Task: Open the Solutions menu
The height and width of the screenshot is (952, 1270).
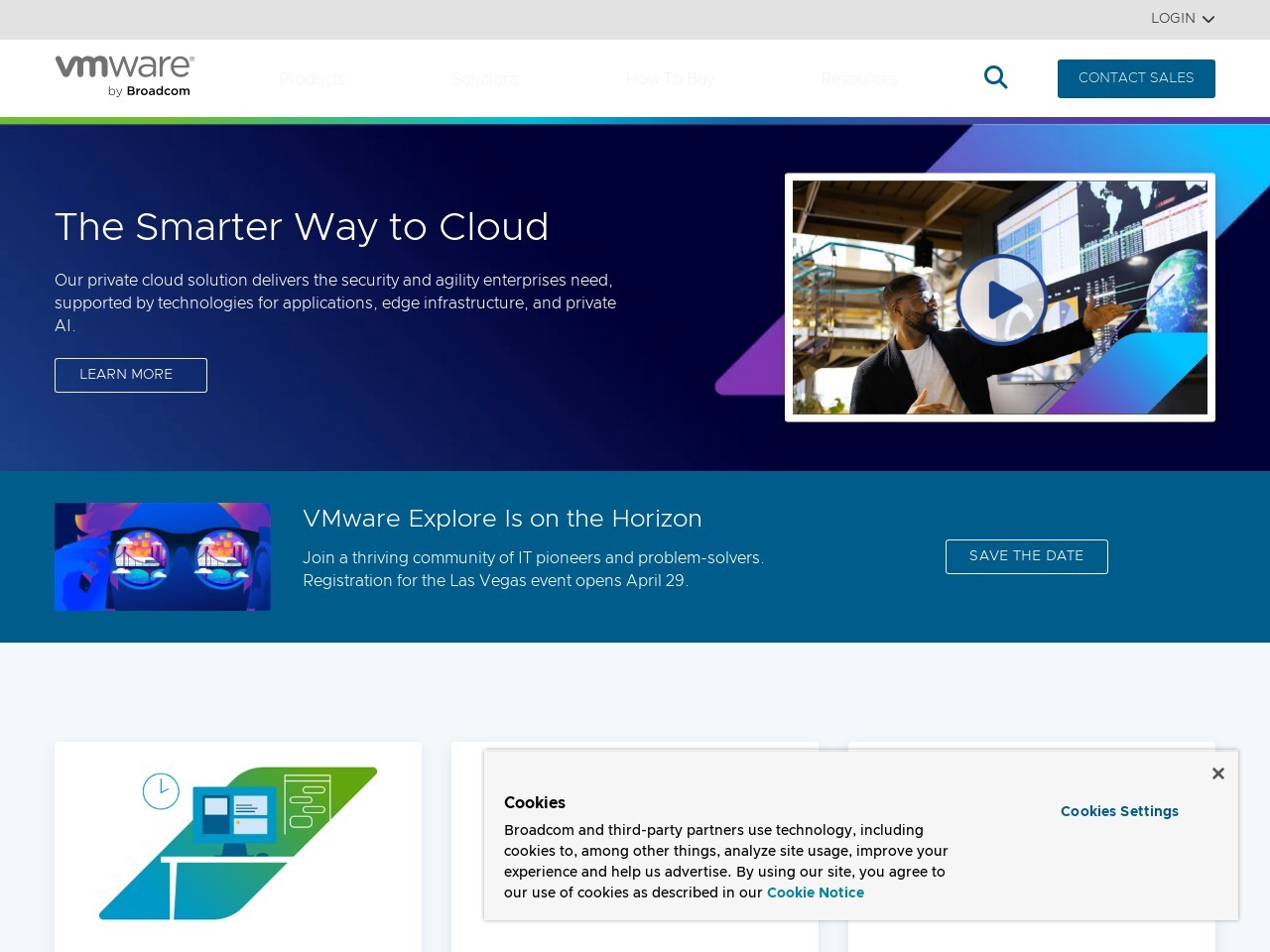Action: tap(485, 78)
